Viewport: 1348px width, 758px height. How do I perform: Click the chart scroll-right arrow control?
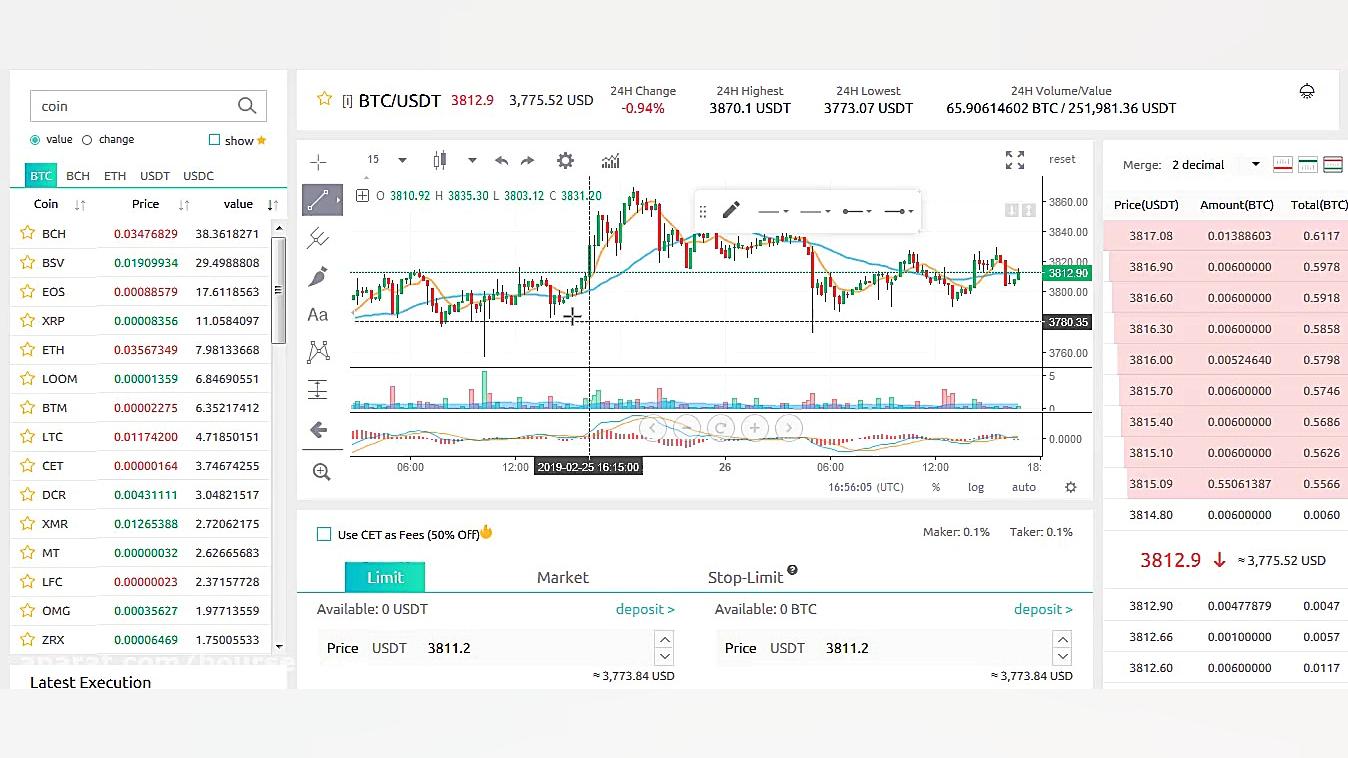788,428
